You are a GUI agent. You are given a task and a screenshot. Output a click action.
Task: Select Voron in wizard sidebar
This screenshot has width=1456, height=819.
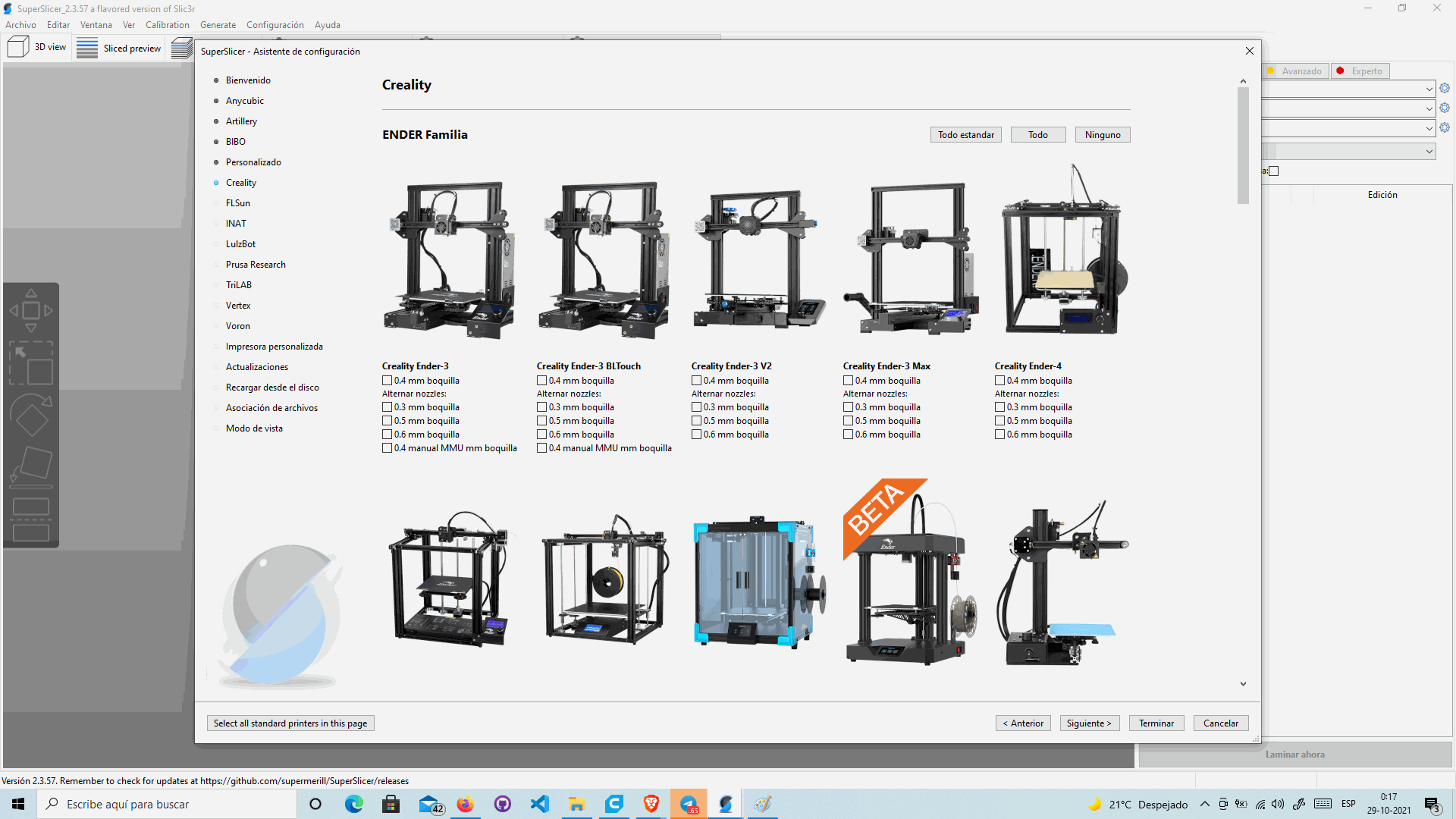point(237,326)
